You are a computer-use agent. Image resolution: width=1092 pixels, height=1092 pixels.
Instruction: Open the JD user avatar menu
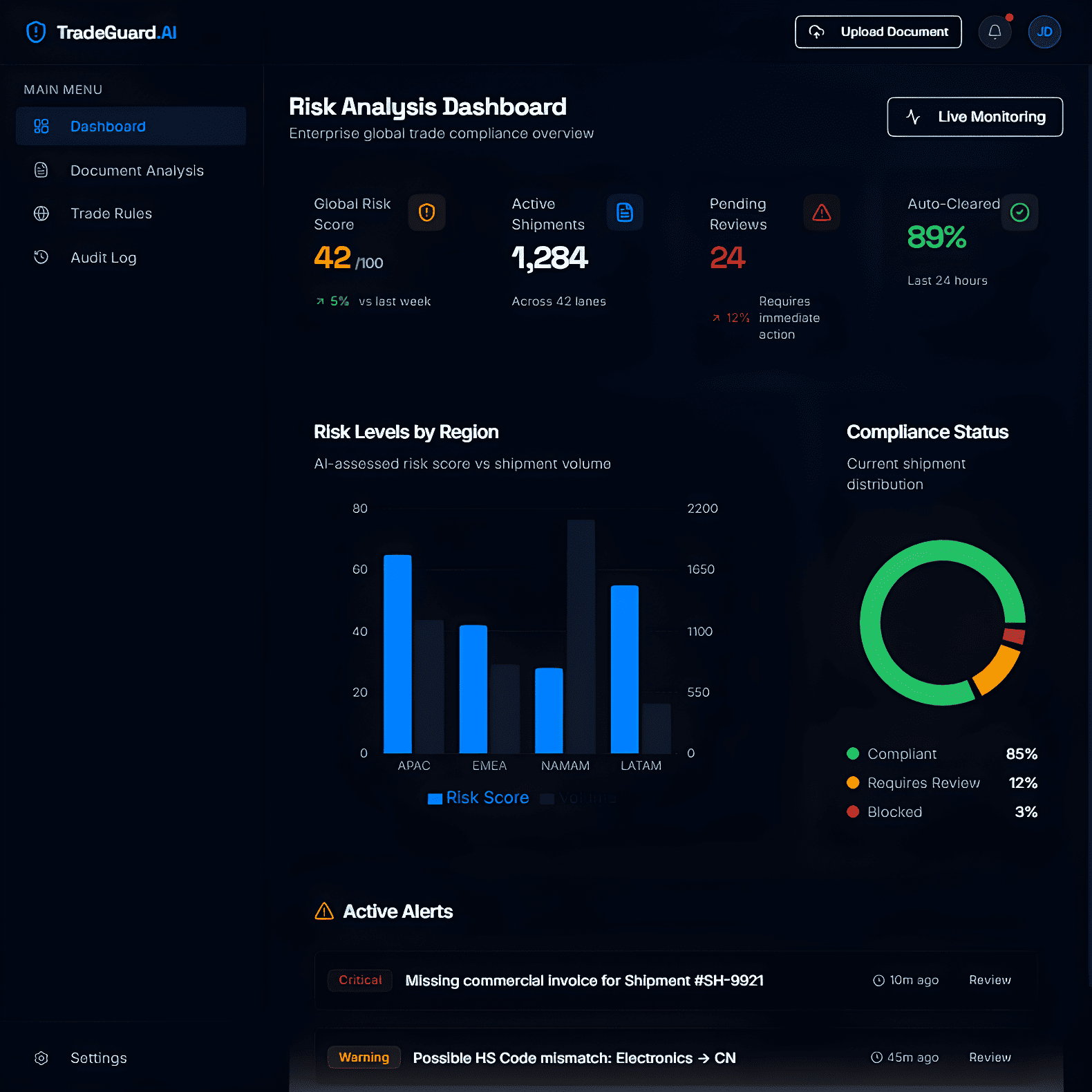[1044, 32]
